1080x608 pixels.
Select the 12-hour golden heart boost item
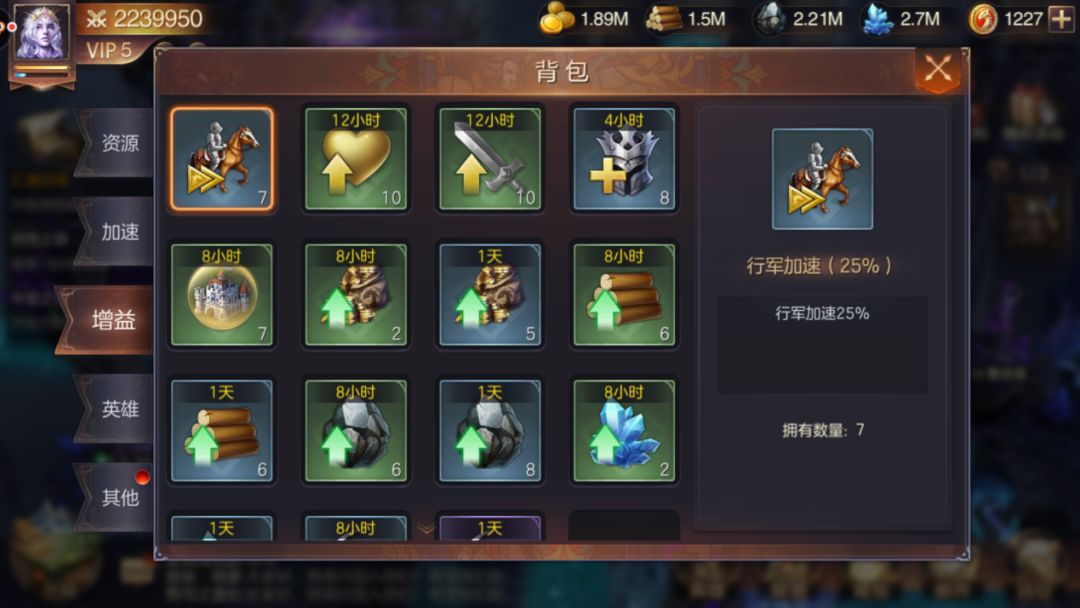[355, 159]
